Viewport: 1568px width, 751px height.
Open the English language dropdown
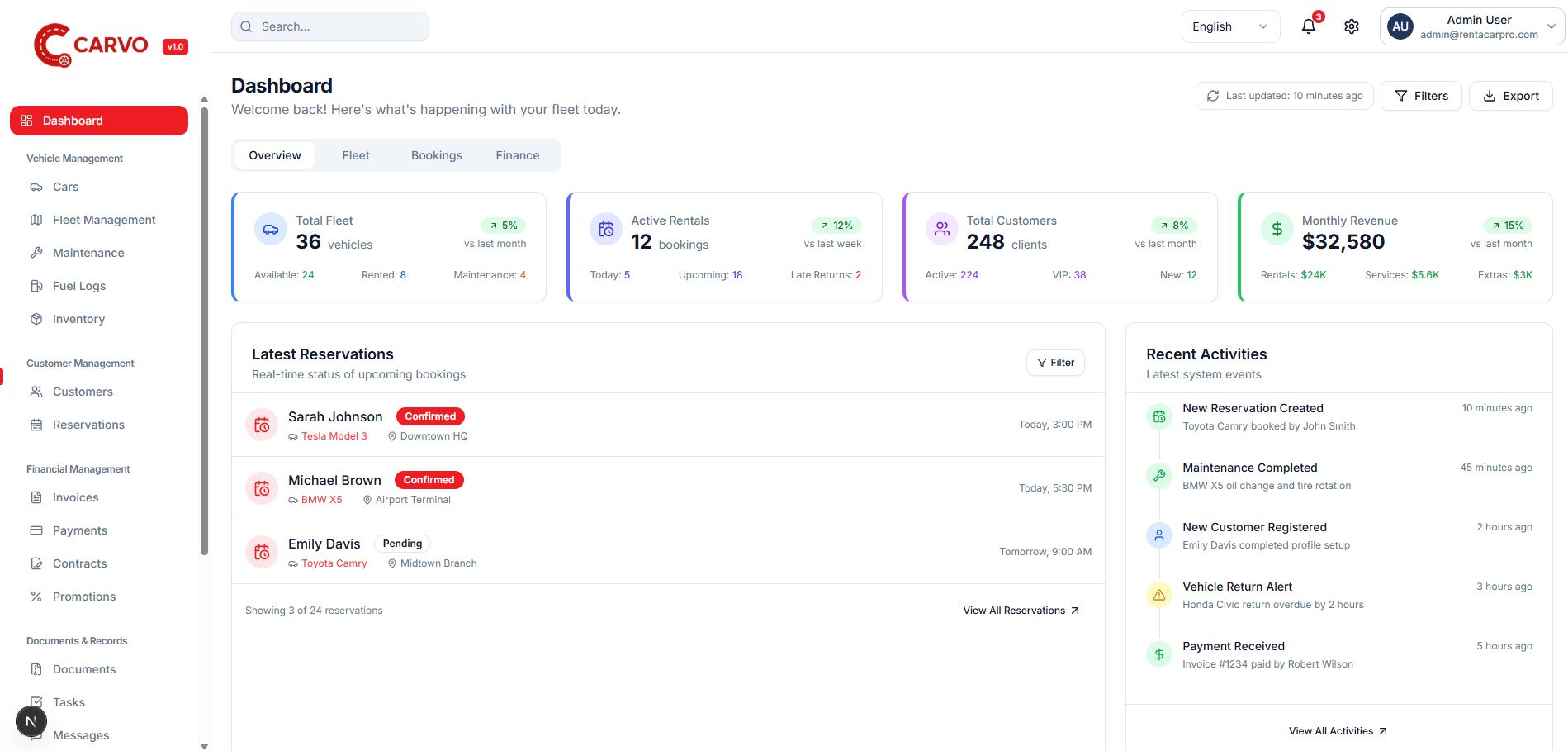[1229, 26]
